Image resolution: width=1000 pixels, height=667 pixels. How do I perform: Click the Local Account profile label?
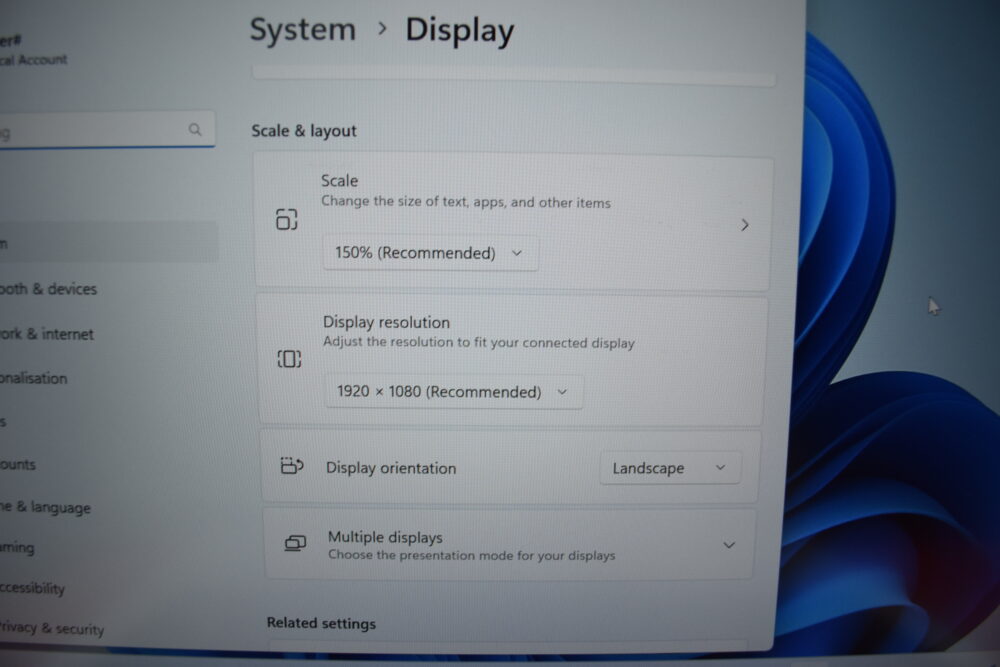click(x=33, y=60)
